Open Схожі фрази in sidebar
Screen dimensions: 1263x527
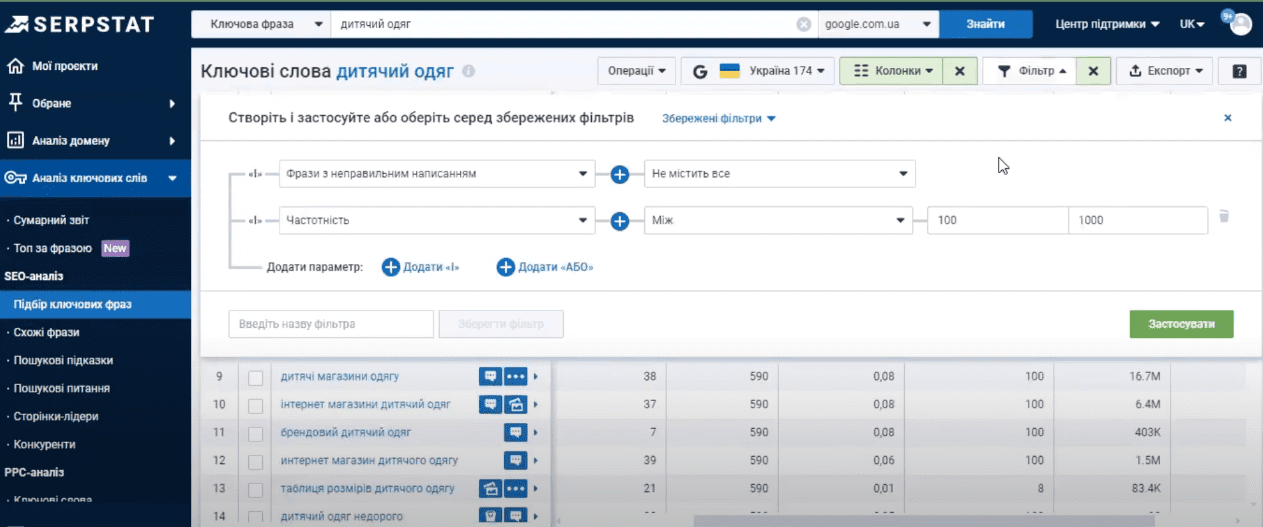[x=46, y=332]
